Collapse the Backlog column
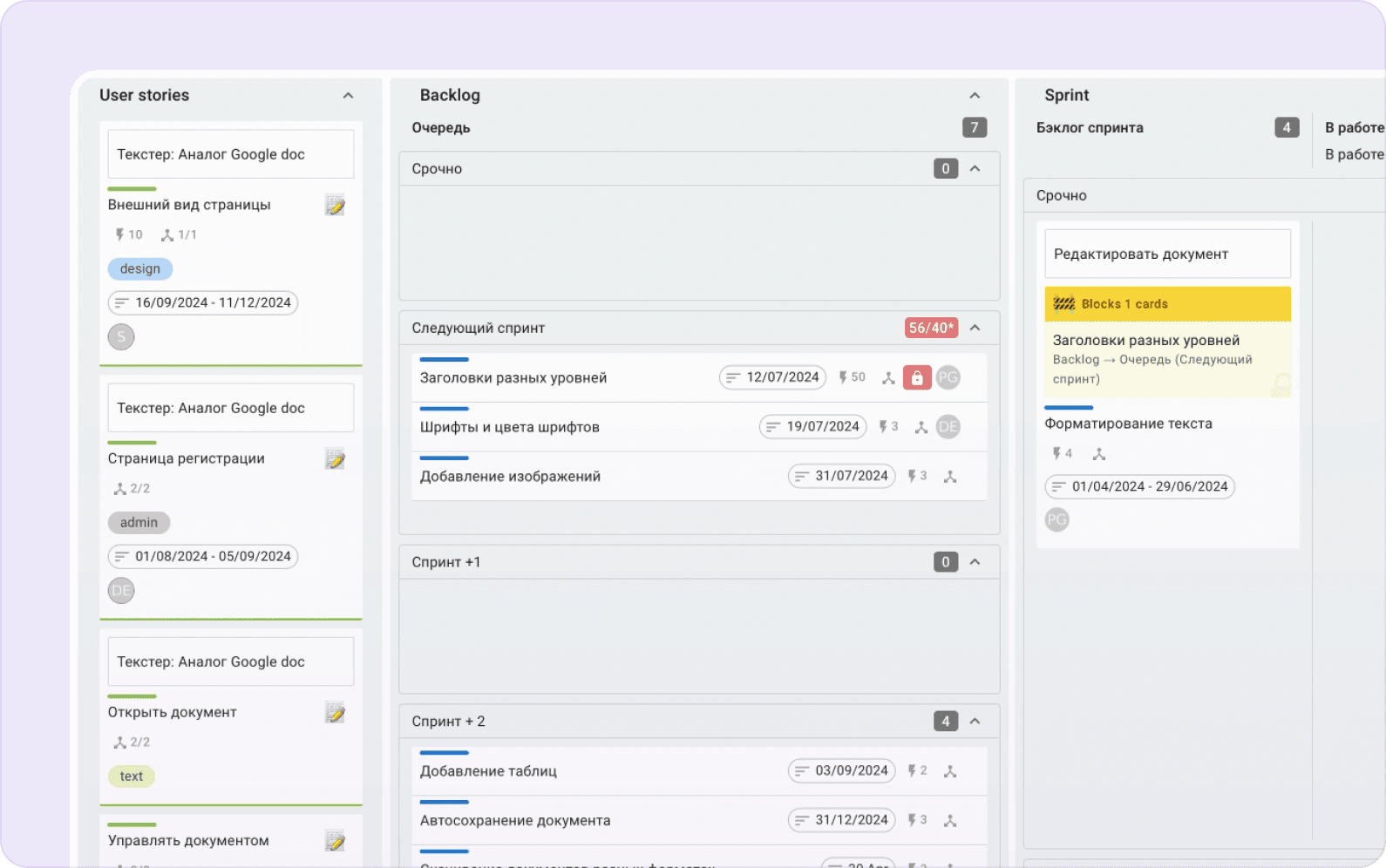 point(975,96)
